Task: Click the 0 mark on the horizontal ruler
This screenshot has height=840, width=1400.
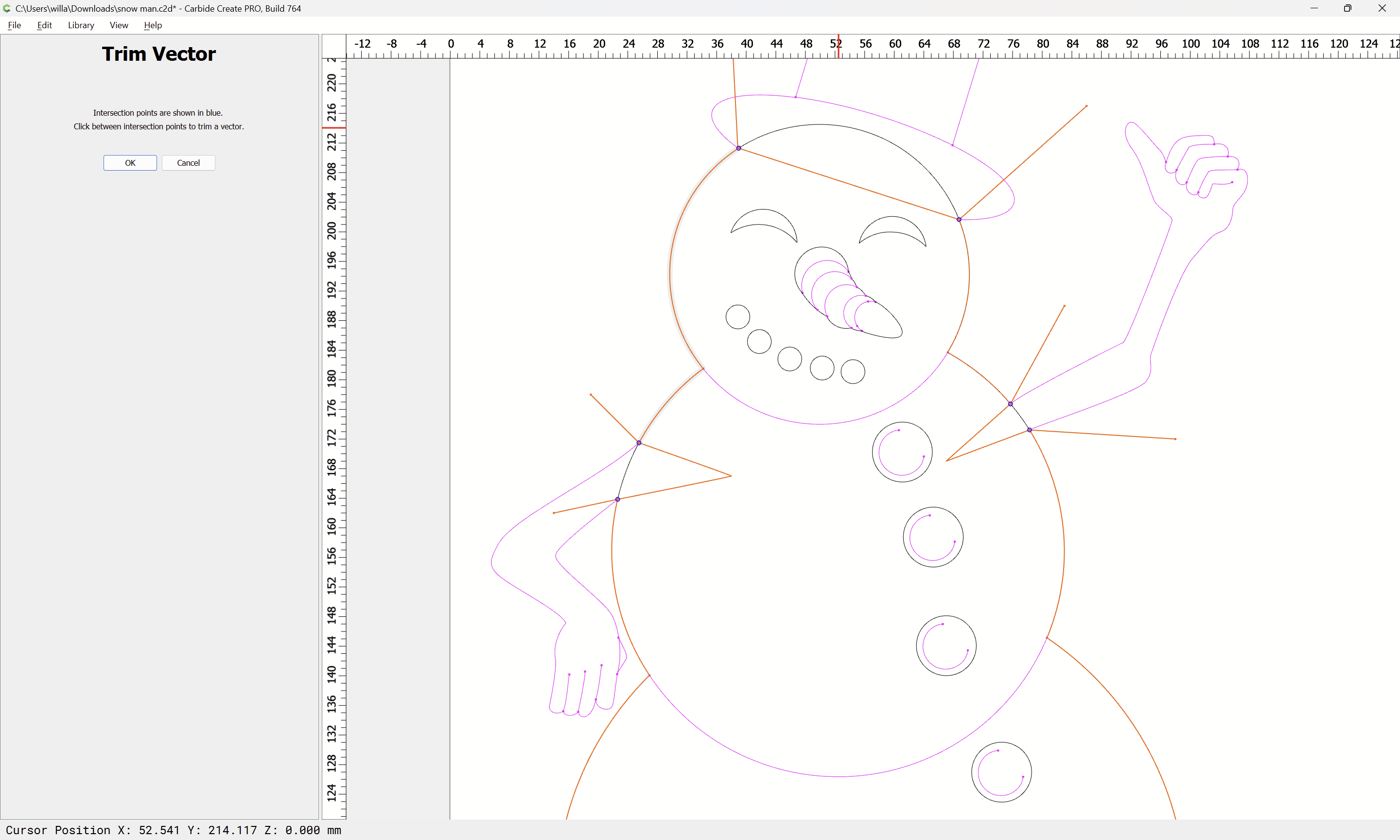Action: pos(451,44)
